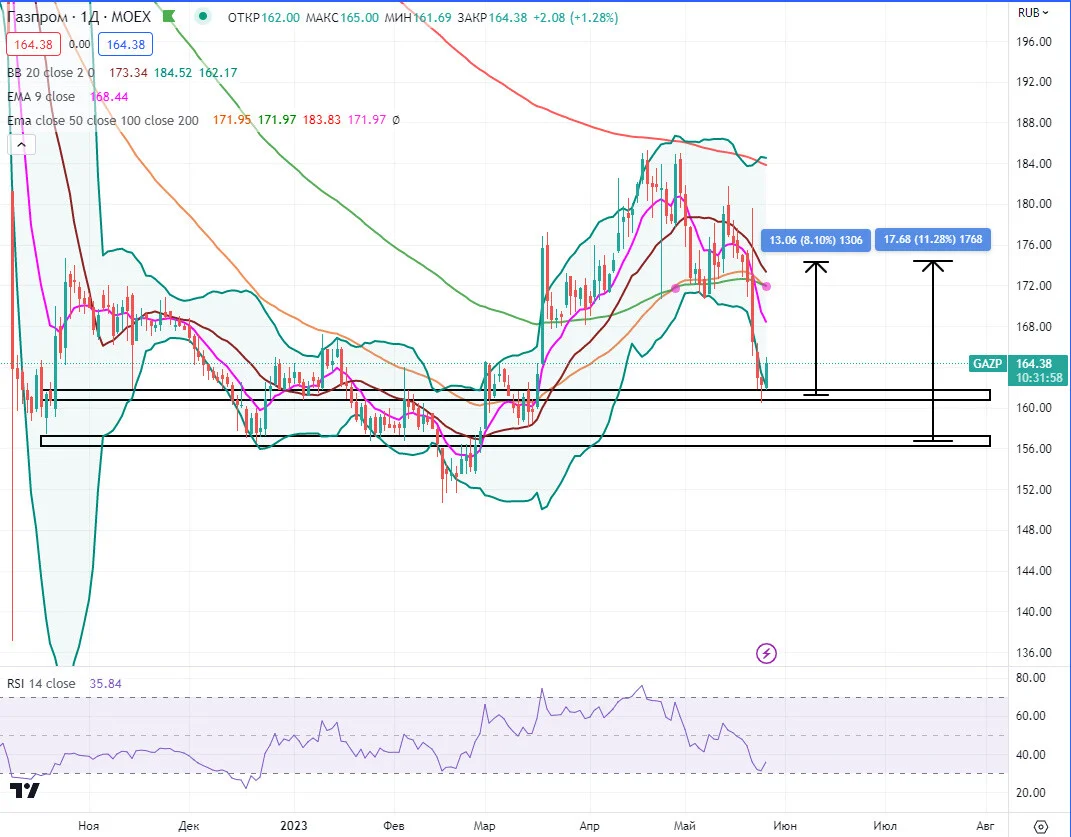Click the BB upper value 184.52
This screenshot has width=1071, height=837.
[x=173, y=72]
